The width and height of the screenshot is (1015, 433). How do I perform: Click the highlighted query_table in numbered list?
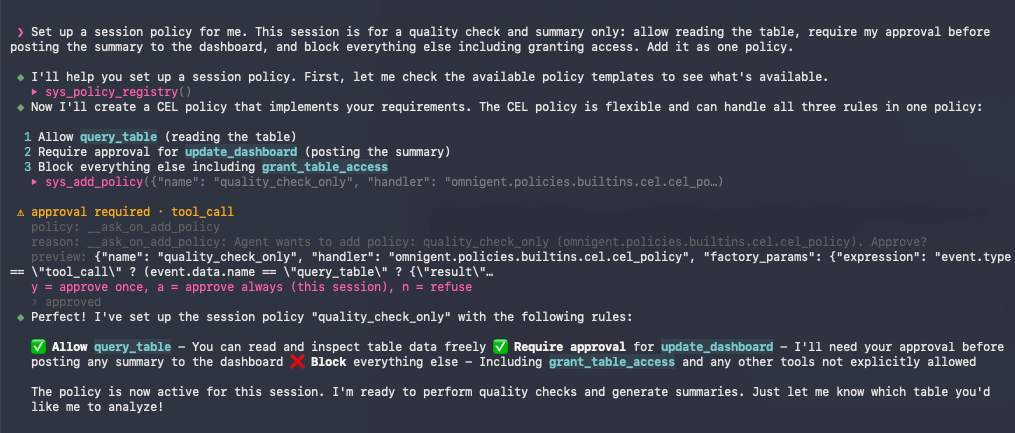[x=118, y=137]
